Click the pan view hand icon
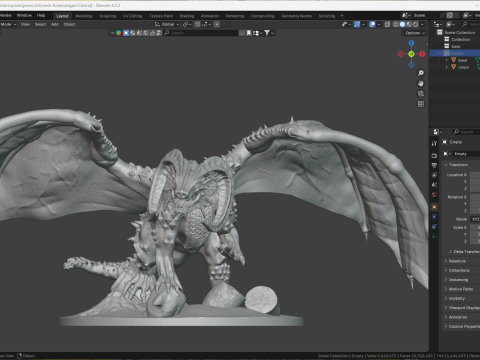Image resolution: width=480 pixels, height=360 pixels. pyautogui.click(x=421, y=83)
